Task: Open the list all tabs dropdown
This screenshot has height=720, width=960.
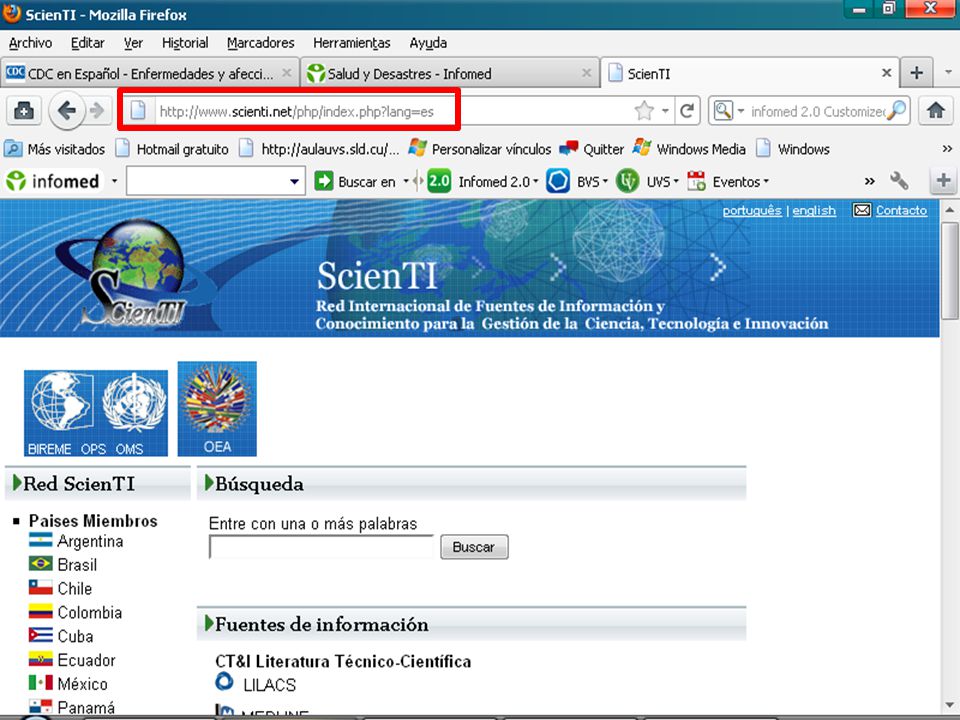Action: [948, 73]
